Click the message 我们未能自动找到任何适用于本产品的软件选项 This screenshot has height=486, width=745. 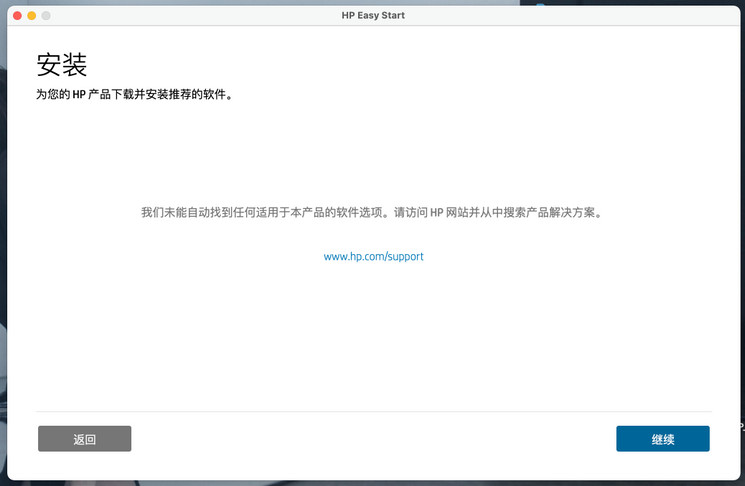click(267, 212)
